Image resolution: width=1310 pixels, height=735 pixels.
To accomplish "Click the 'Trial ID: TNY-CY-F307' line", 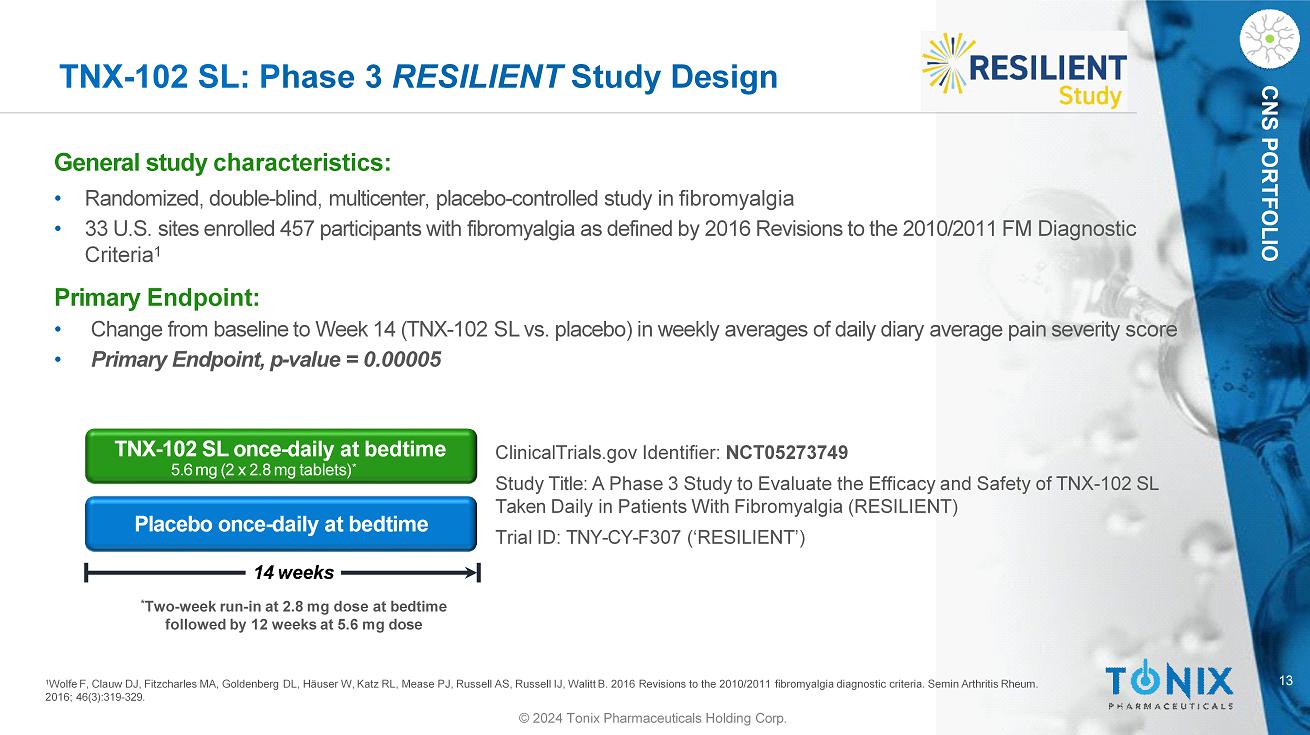I will click(x=650, y=538).
